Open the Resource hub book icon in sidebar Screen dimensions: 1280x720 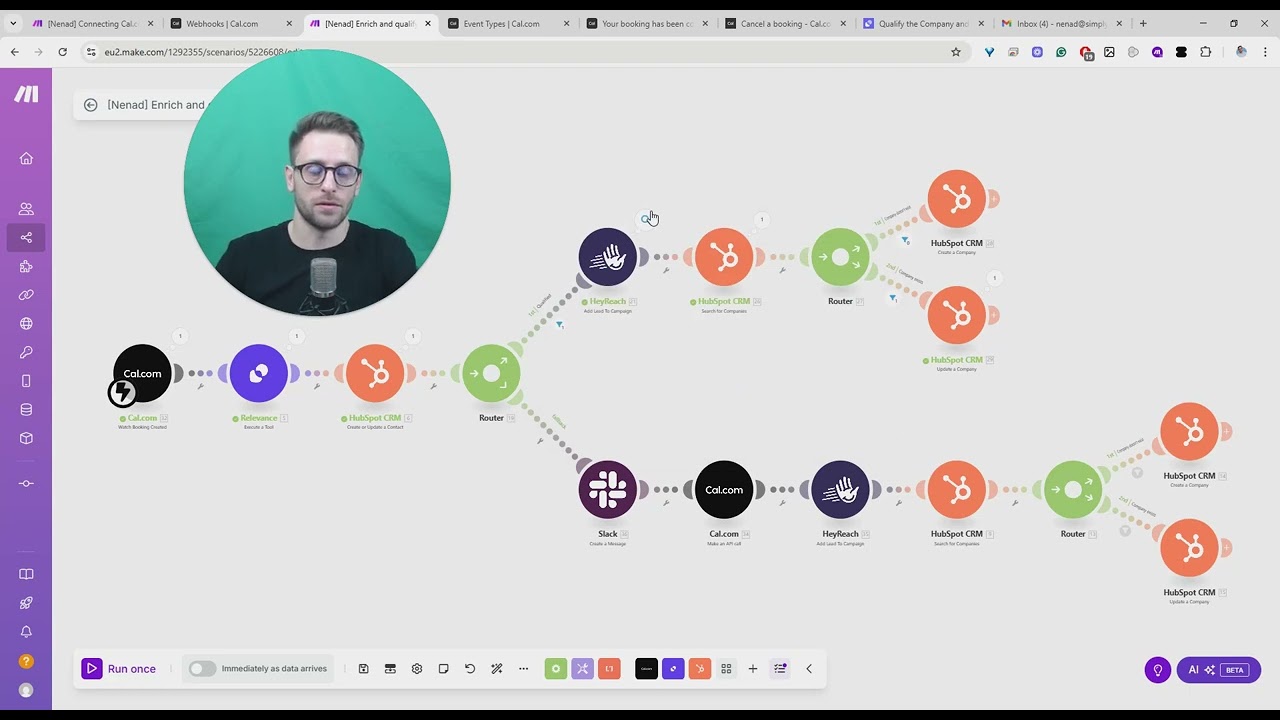tap(26, 574)
